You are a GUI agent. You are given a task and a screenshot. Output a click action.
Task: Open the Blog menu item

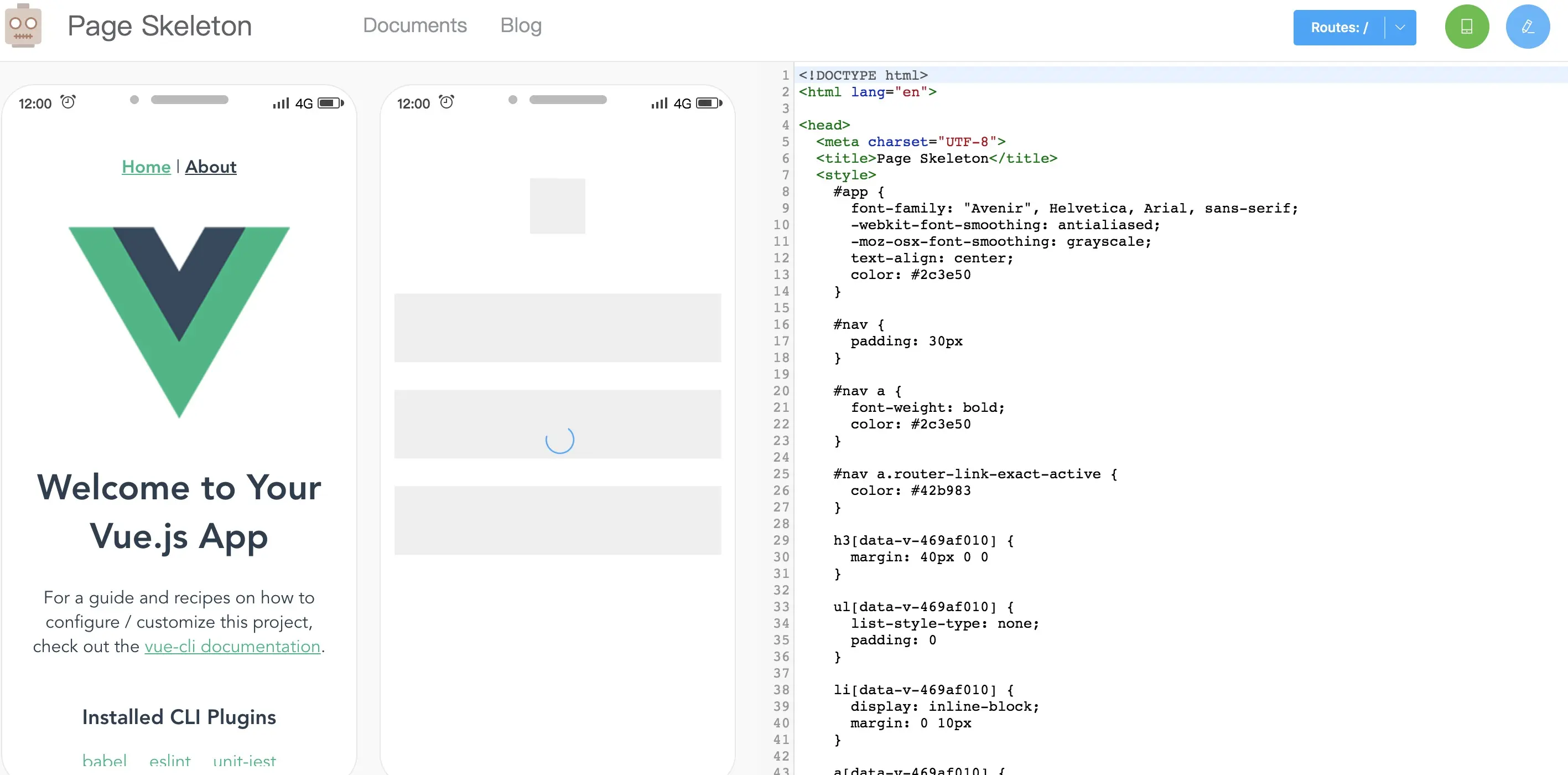coord(521,25)
